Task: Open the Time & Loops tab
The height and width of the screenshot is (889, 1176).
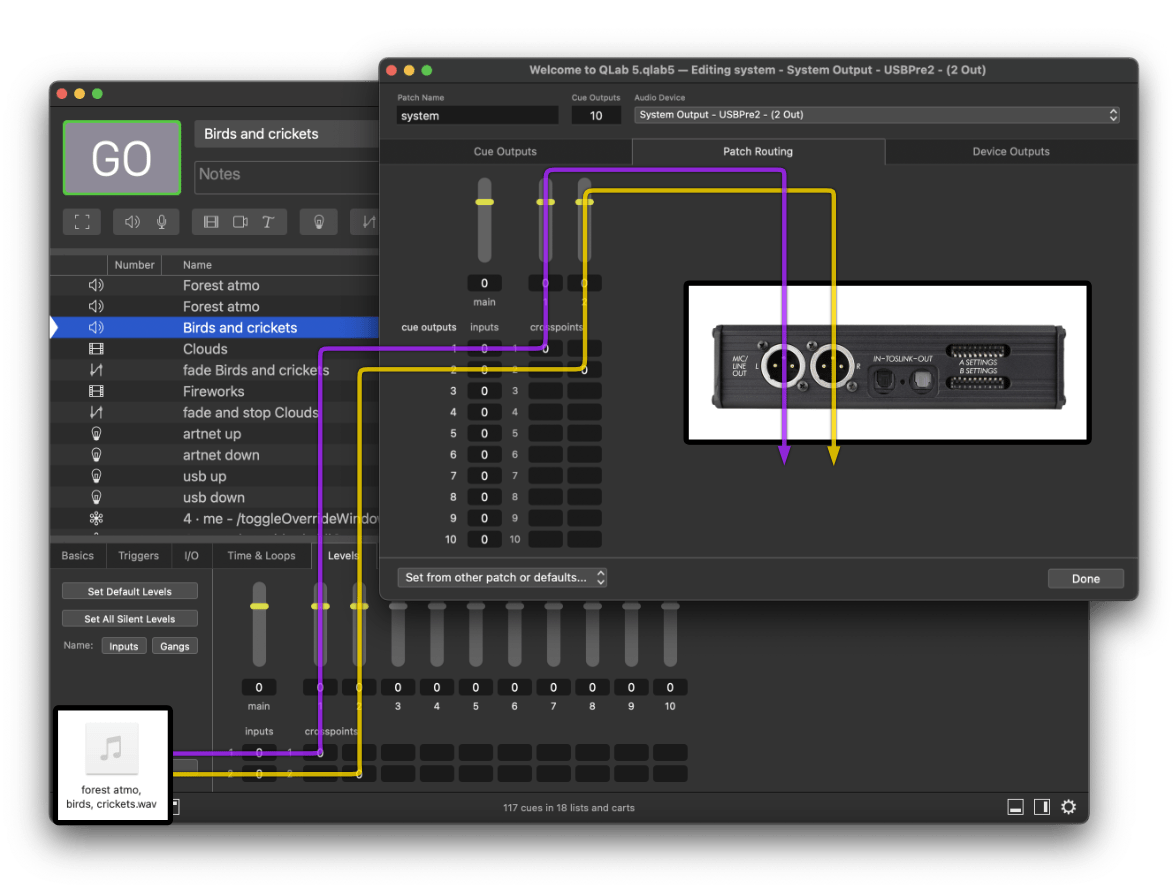Action: (262, 556)
